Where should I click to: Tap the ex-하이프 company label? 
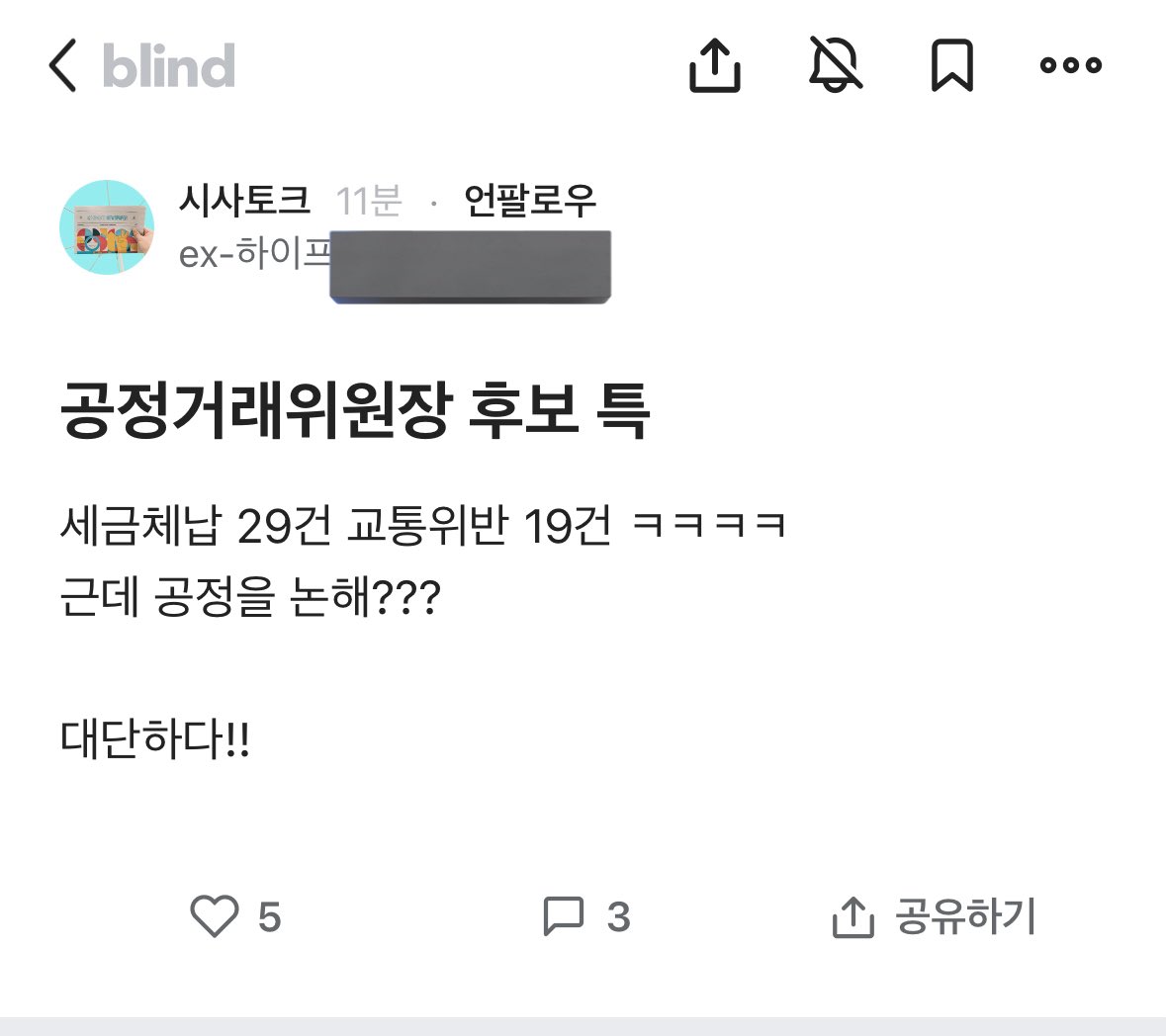(x=255, y=253)
